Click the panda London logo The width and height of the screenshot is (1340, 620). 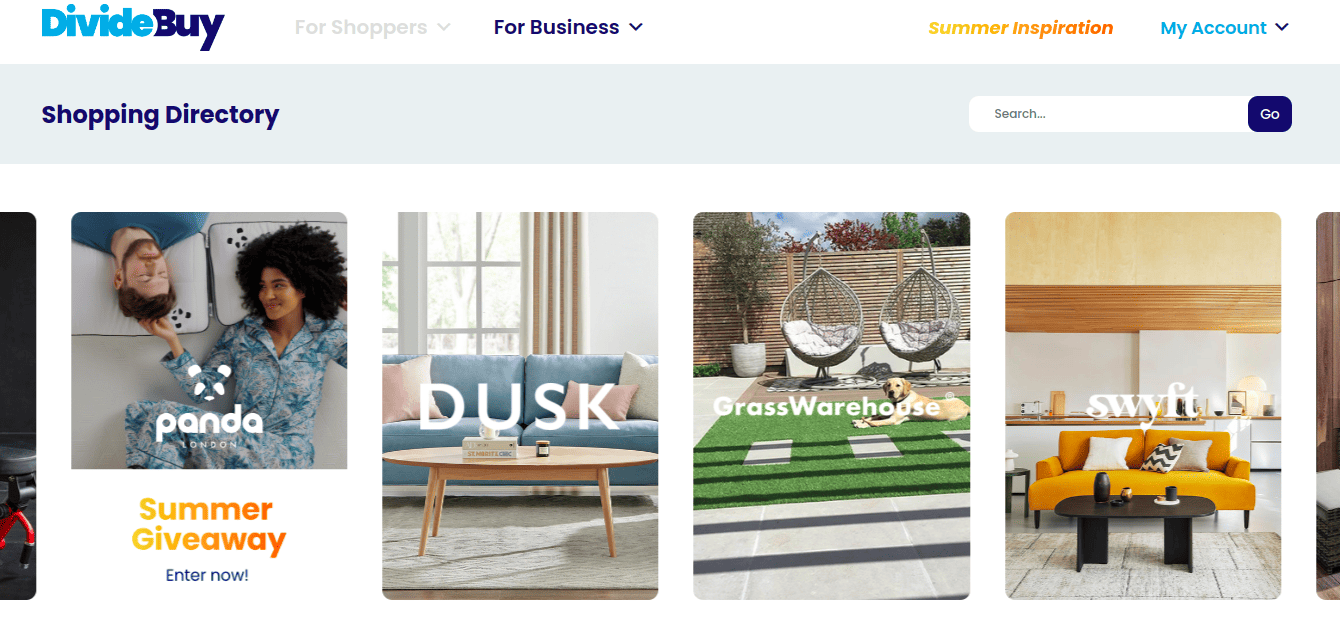(x=209, y=405)
